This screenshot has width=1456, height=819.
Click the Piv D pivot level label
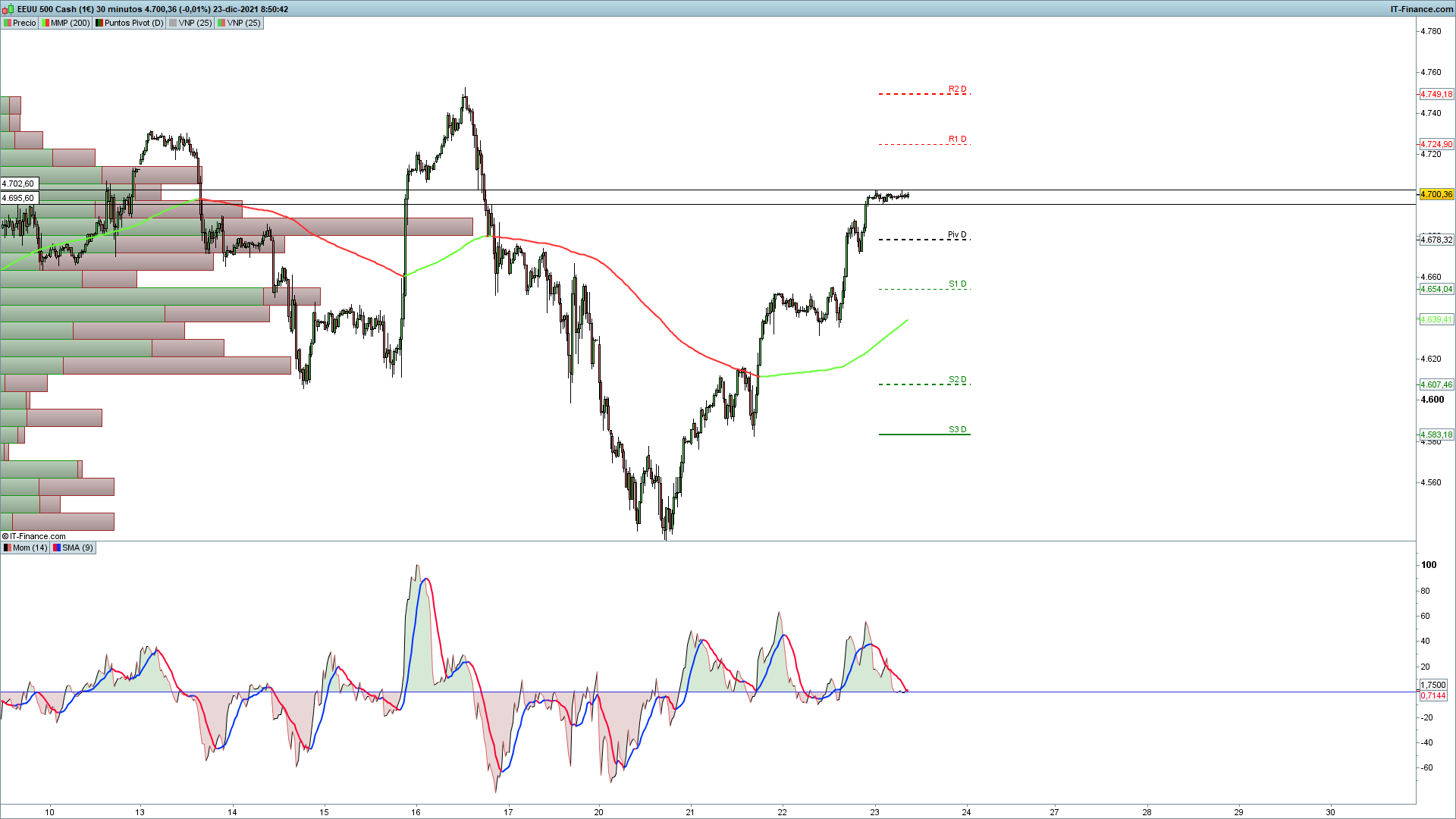958,235
